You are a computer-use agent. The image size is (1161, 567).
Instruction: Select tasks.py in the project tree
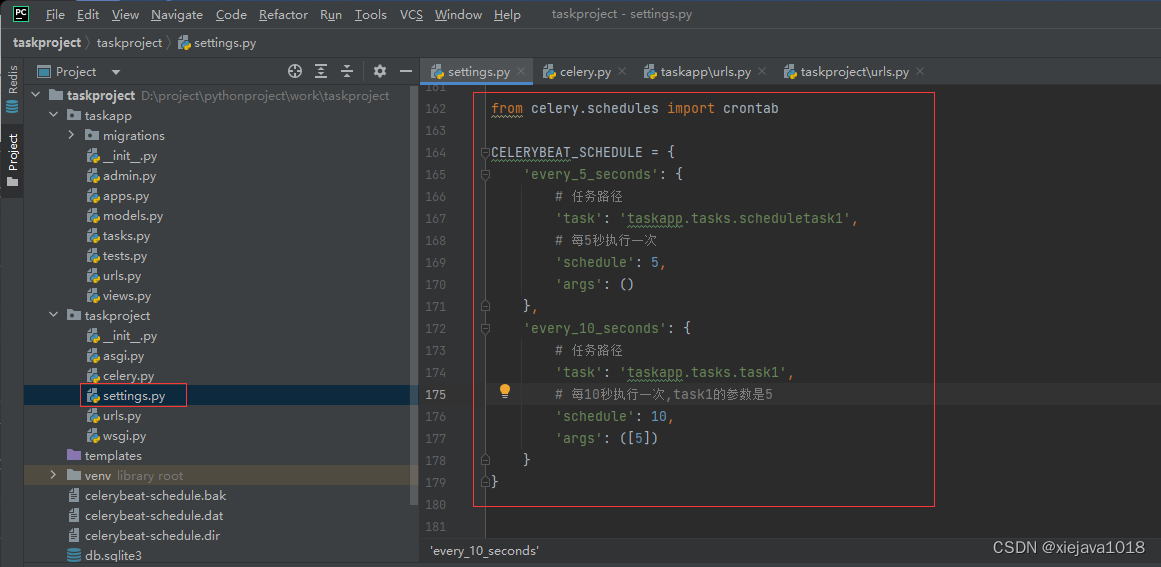coord(126,236)
